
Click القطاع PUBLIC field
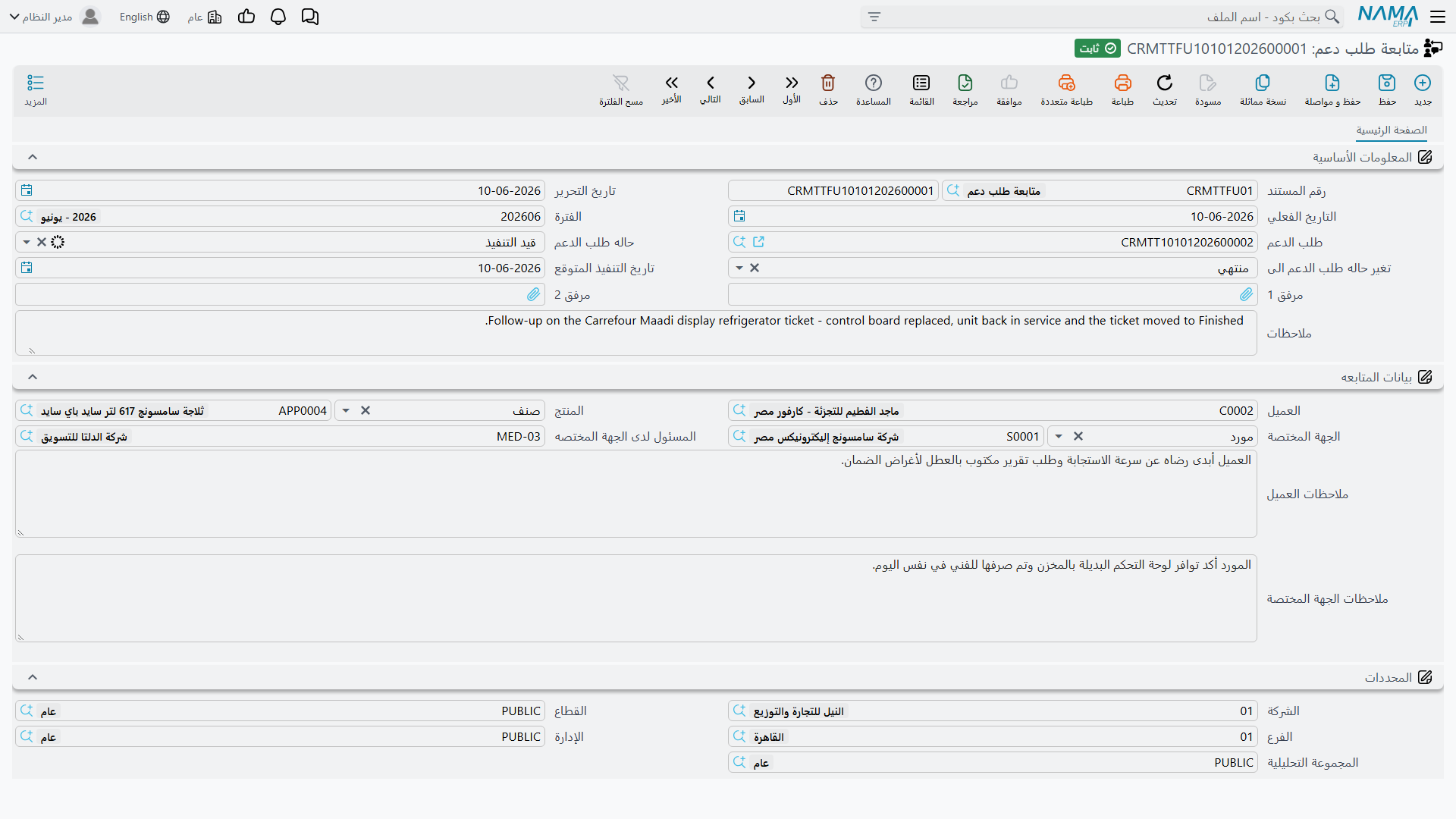tap(280, 711)
